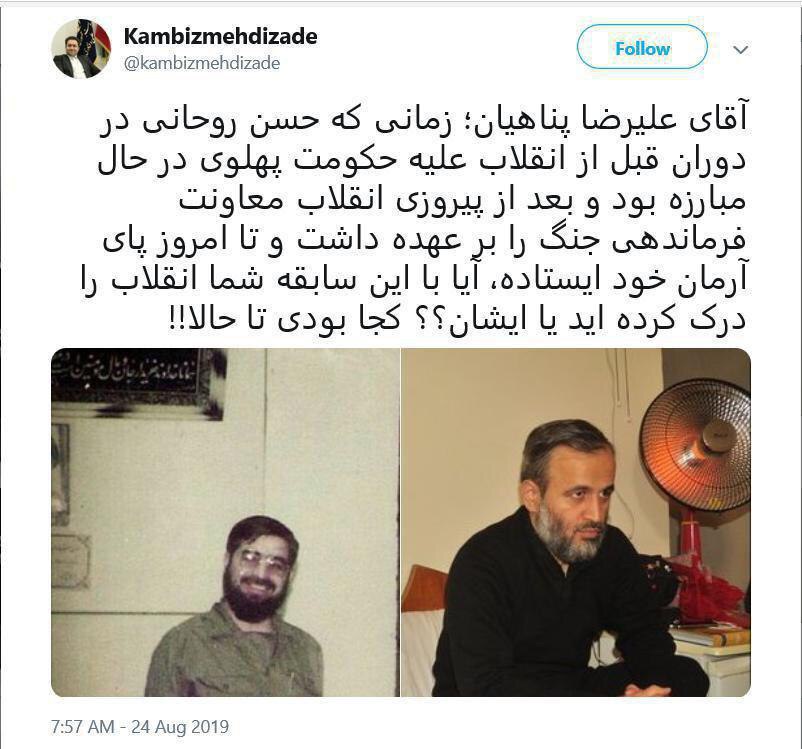Click the first line of tweet text

click(423, 123)
